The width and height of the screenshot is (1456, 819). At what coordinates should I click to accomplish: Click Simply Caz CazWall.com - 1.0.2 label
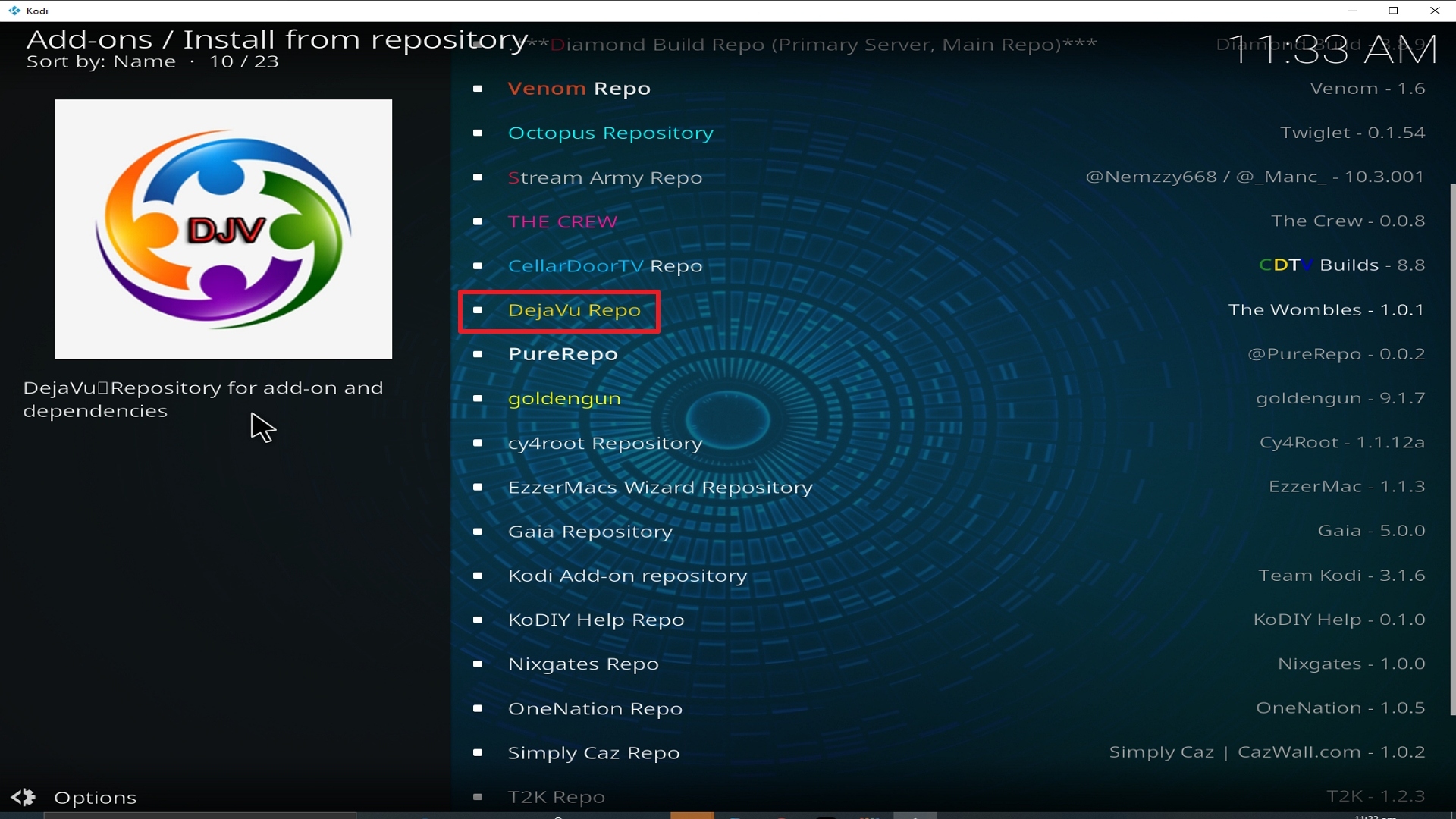pos(1267,752)
